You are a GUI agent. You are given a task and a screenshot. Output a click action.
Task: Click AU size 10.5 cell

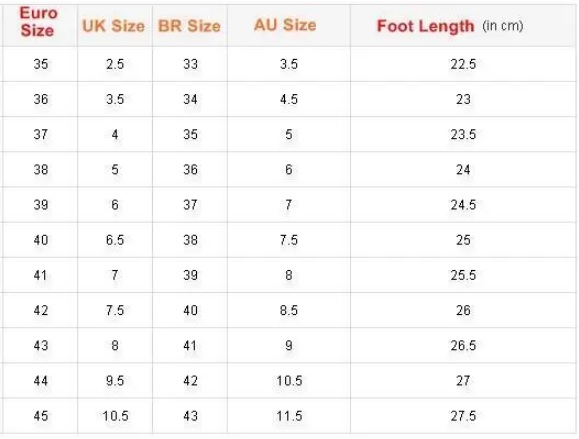(290, 381)
